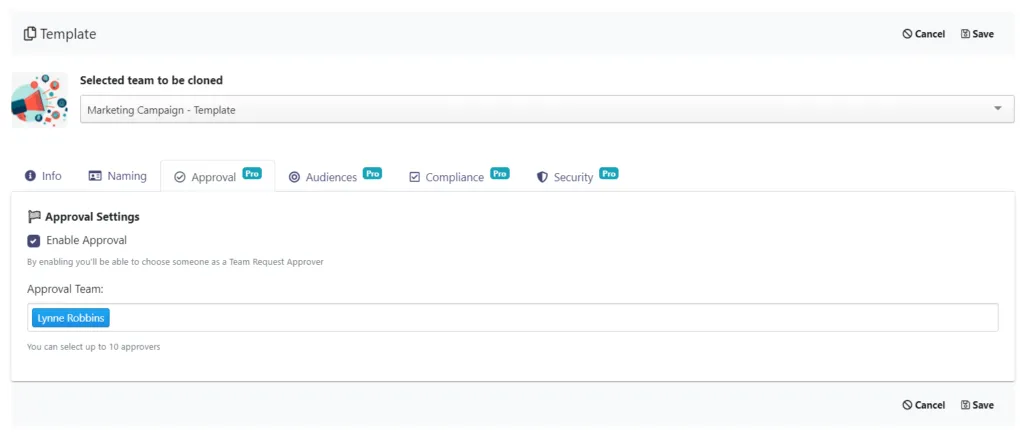Click the 'Approval Settings' heading
Viewport: 1024px width, 438px height.
pyautogui.click(x=92, y=217)
